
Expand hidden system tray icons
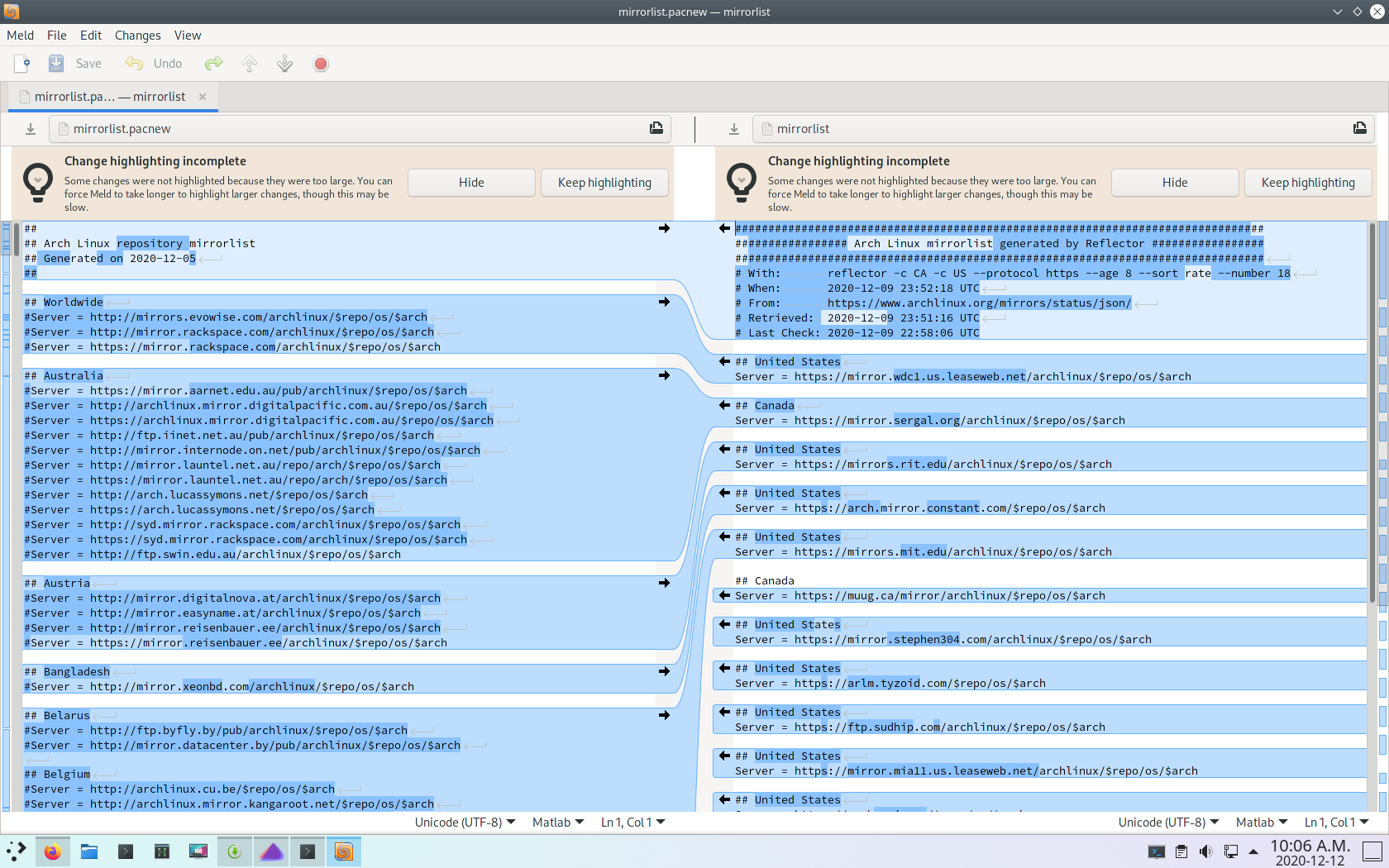click(x=1253, y=851)
